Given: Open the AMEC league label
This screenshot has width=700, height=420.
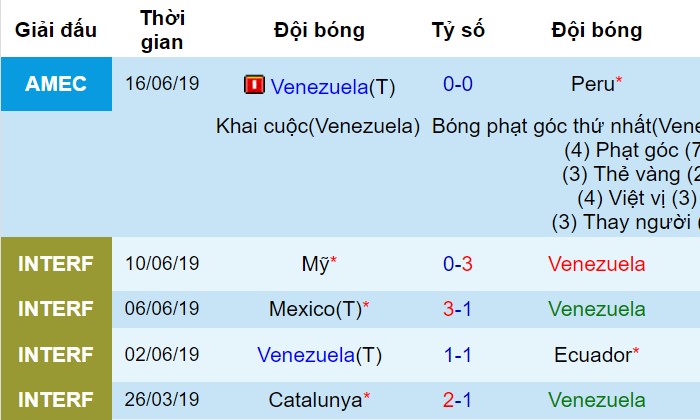Looking at the screenshot, I should [x=56, y=84].
